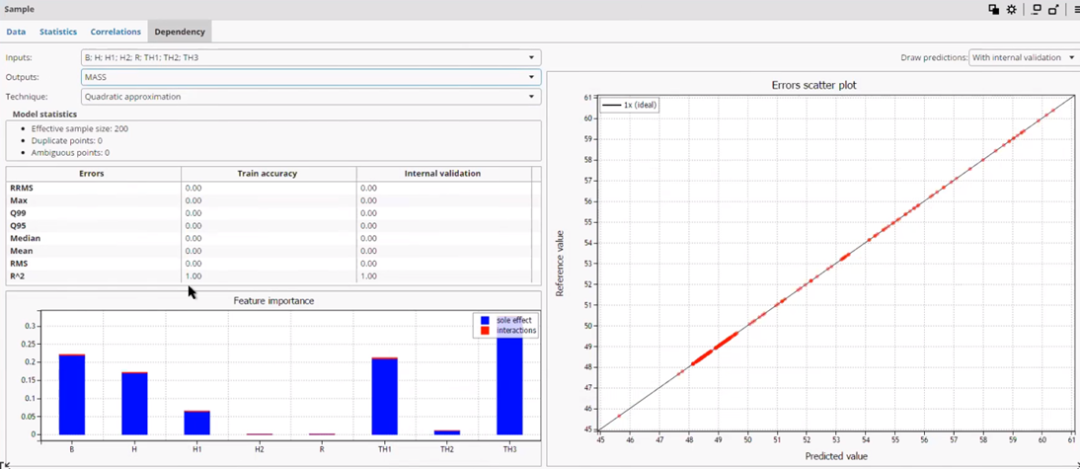Click the Train accuracy column header
The width and height of the screenshot is (1080, 469).
269,174
